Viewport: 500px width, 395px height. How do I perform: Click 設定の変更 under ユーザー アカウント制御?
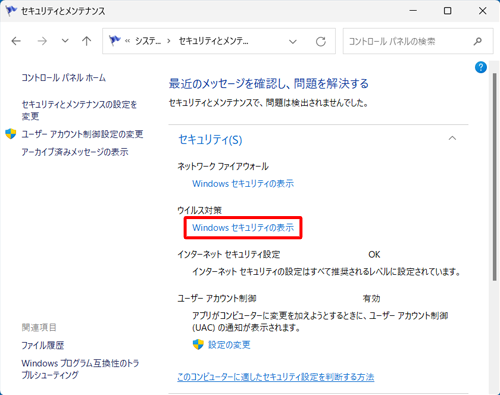coord(229,345)
